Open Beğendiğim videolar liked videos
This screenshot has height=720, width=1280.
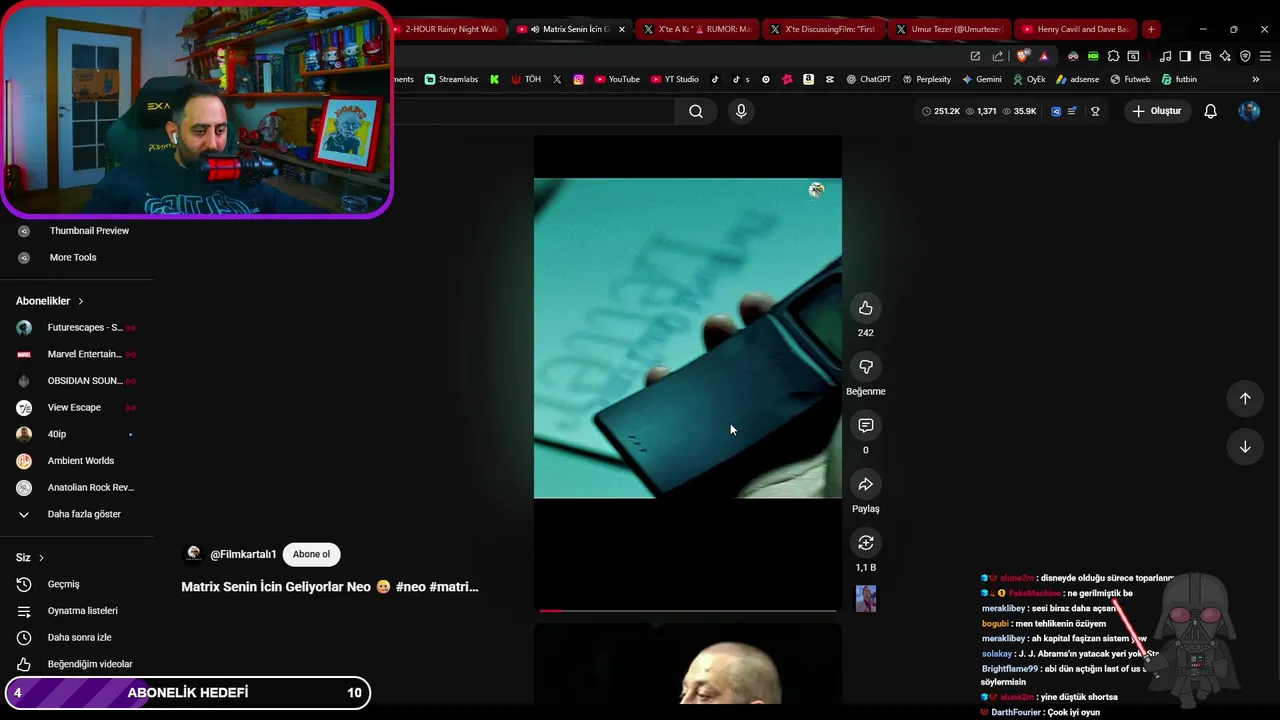pyautogui.click(x=78, y=664)
